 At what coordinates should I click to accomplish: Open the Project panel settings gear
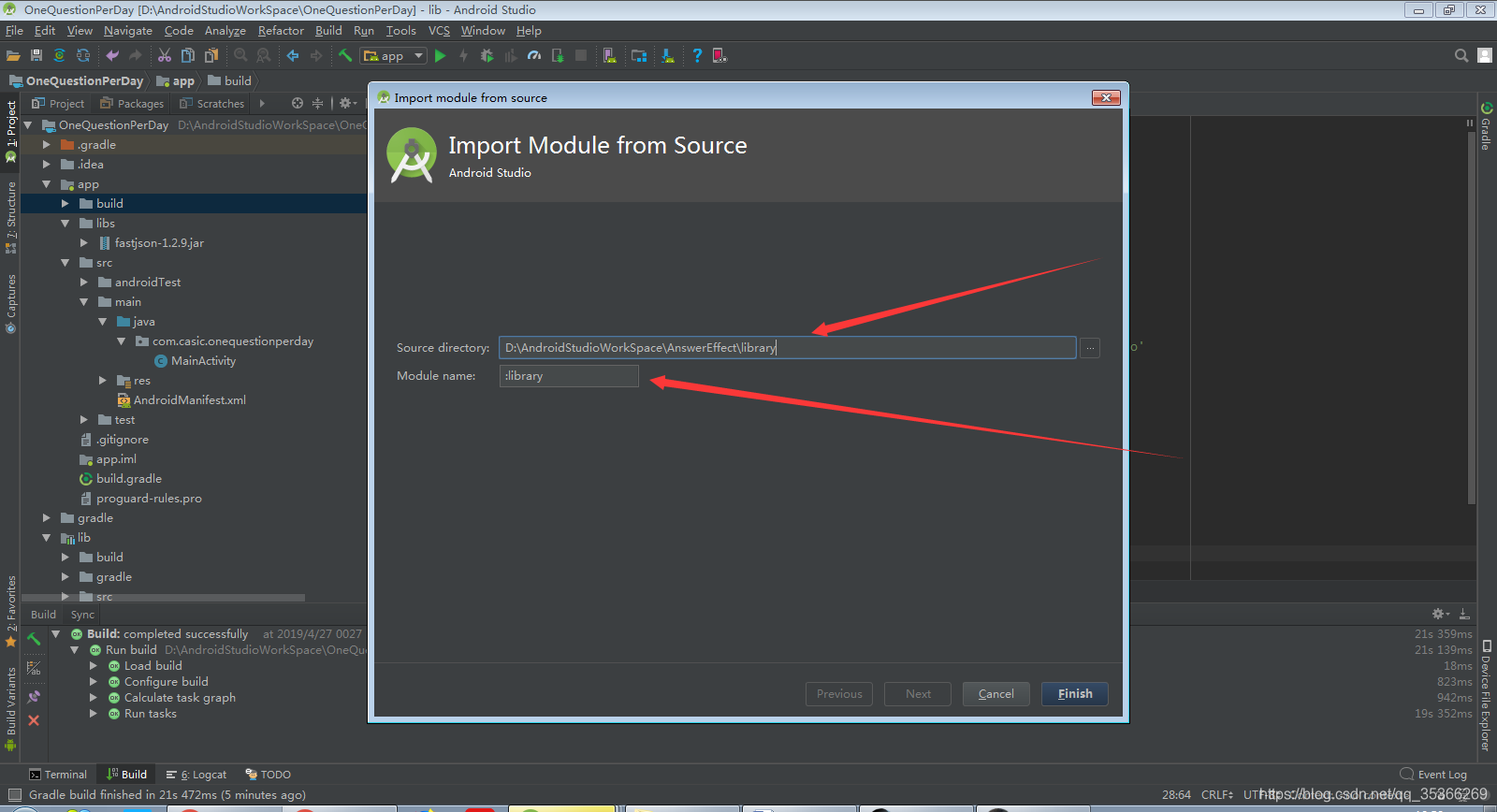(x=347, y=103)
